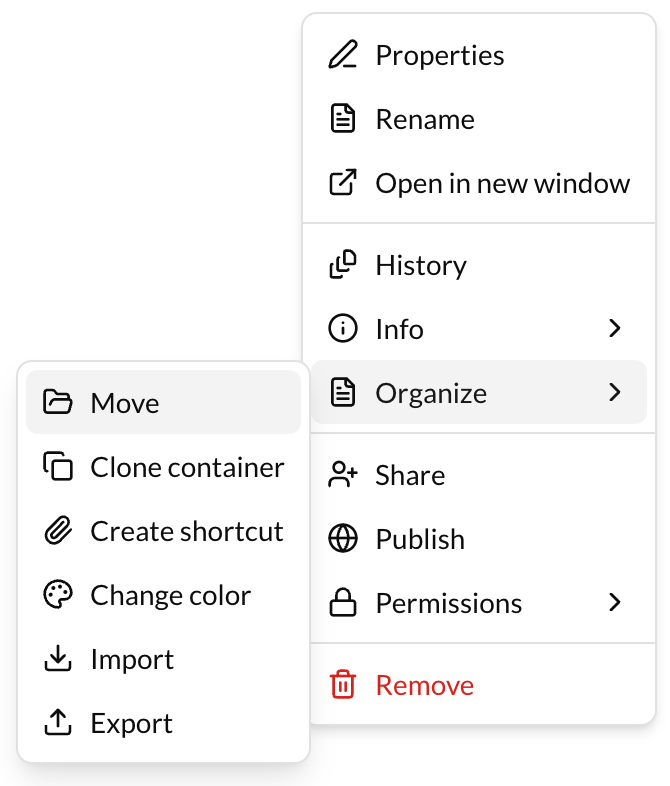Click the palette Change color icon
Screen dimensions: 670x786
click(x=58, y=595)
